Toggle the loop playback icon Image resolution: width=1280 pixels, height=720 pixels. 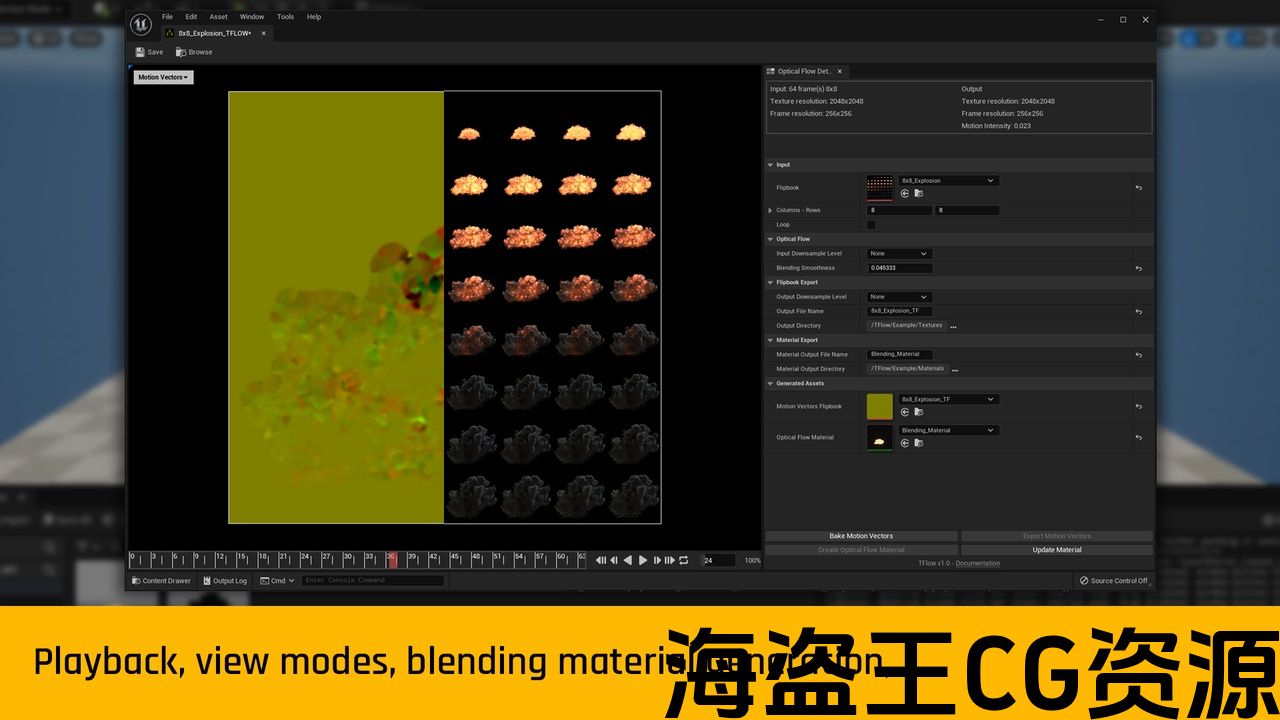coord(684,560)
